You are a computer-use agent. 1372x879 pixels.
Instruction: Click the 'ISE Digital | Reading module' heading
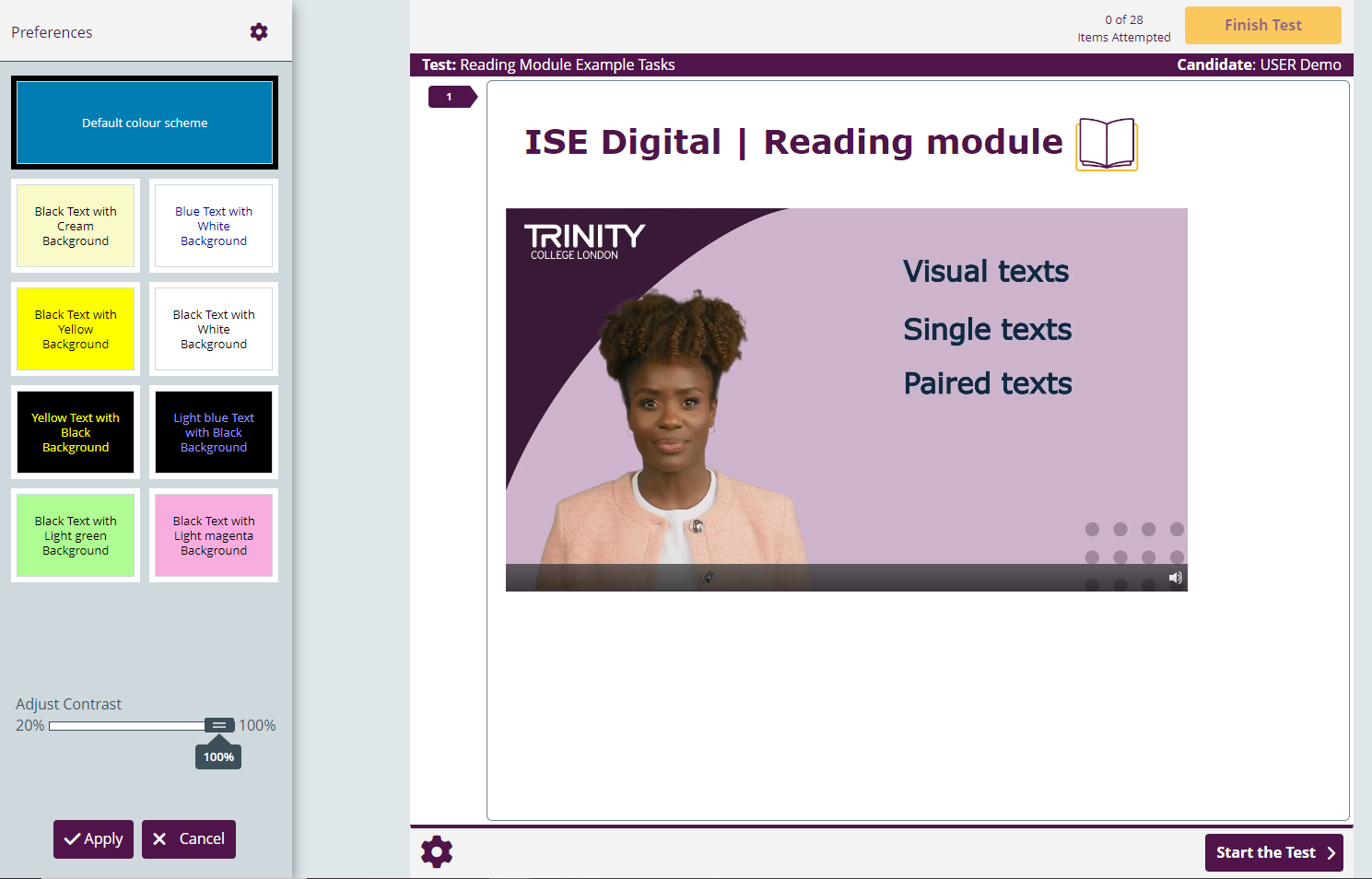793,142
